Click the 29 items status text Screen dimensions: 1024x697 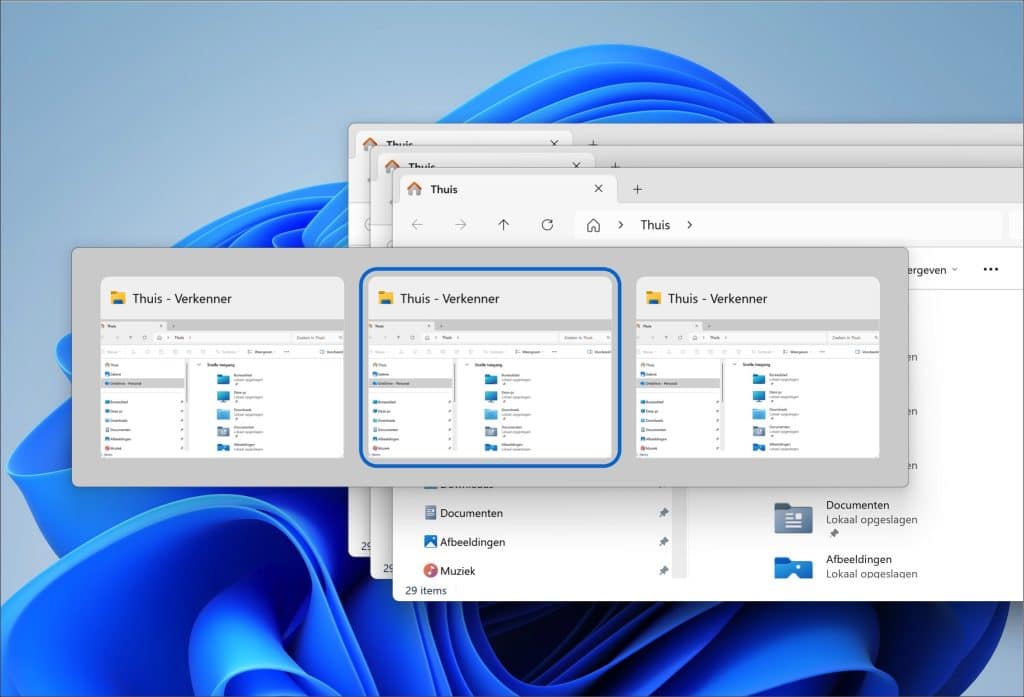pyautogui.click(x=426, y=591)
